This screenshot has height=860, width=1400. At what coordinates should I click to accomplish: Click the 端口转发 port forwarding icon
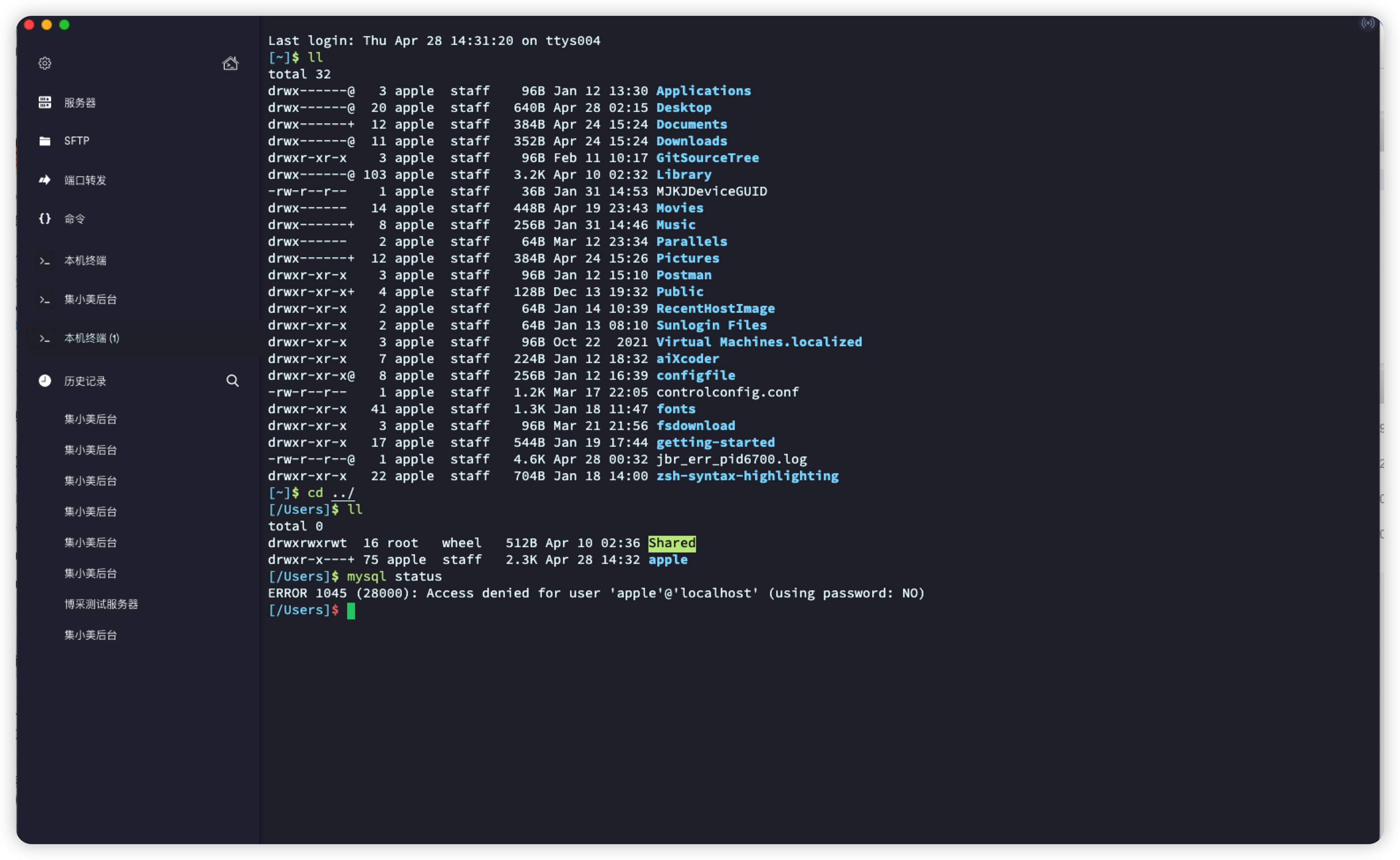click(x=45, y=180)
